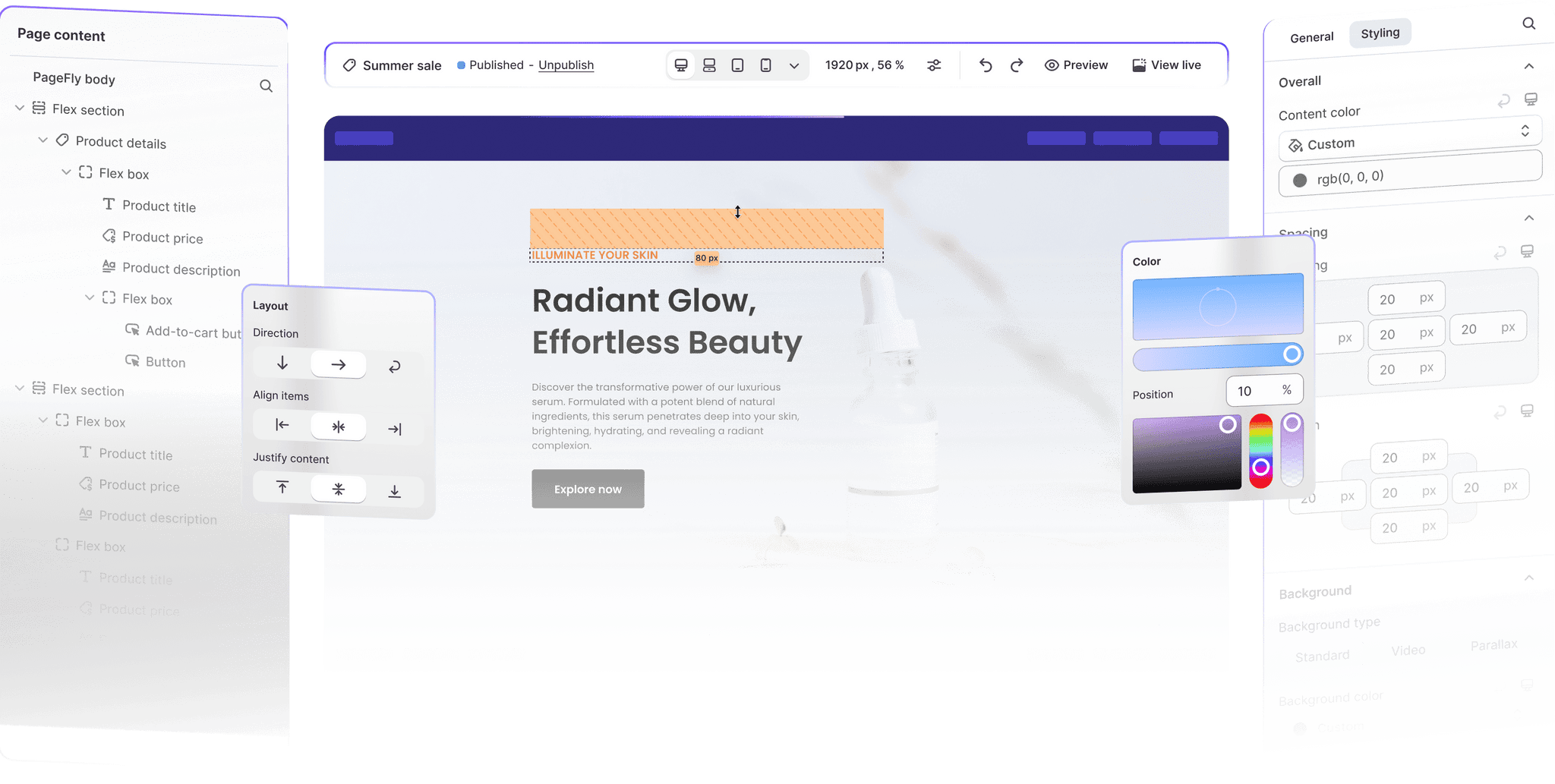The width and height of the screenshot is (1555, 784).
Task: Redo the last change
Action: point(1017,65)
